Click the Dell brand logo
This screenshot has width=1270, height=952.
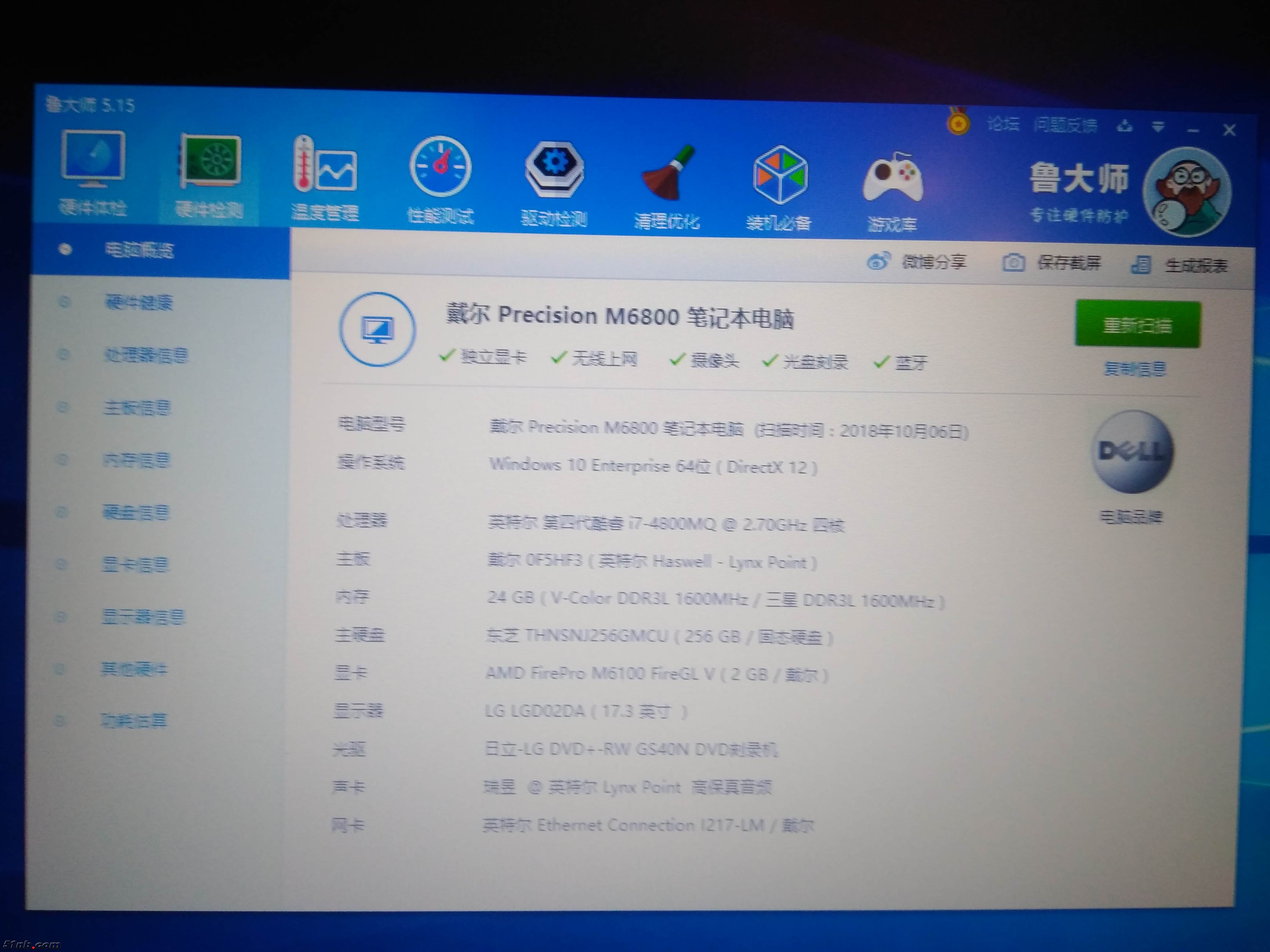click(x=1132, y=452)
